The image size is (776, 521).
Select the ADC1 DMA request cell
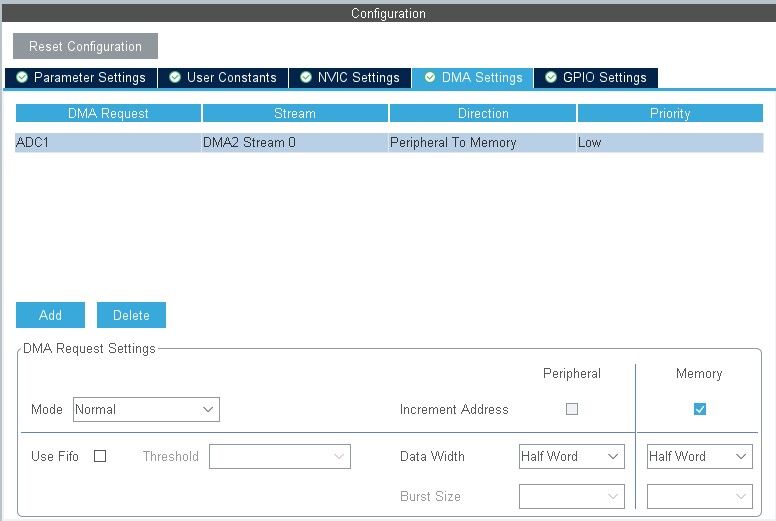(108, 142)
